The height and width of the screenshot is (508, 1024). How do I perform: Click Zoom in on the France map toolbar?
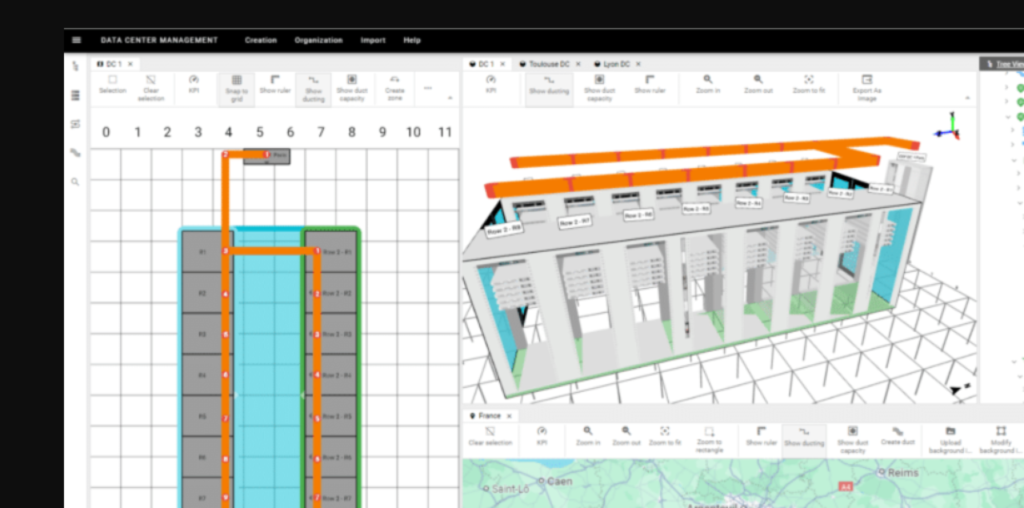coord(588,437)
